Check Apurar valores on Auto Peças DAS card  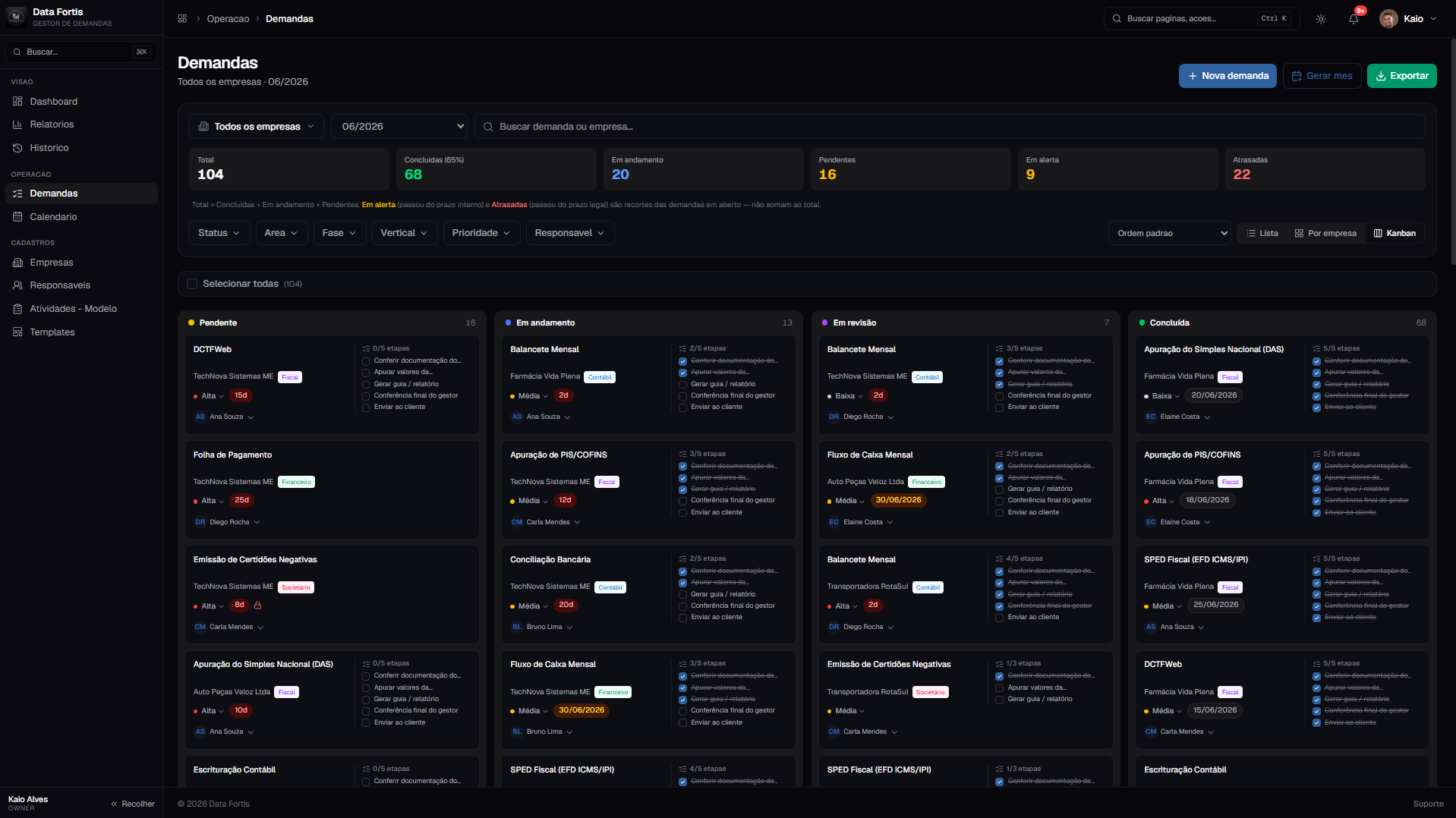[x=366, y=687]
